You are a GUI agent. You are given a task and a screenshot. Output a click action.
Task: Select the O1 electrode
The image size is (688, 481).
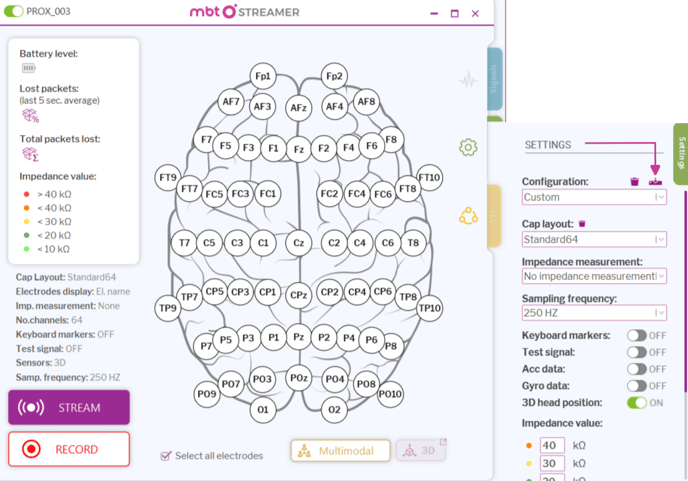coord(263,409)
